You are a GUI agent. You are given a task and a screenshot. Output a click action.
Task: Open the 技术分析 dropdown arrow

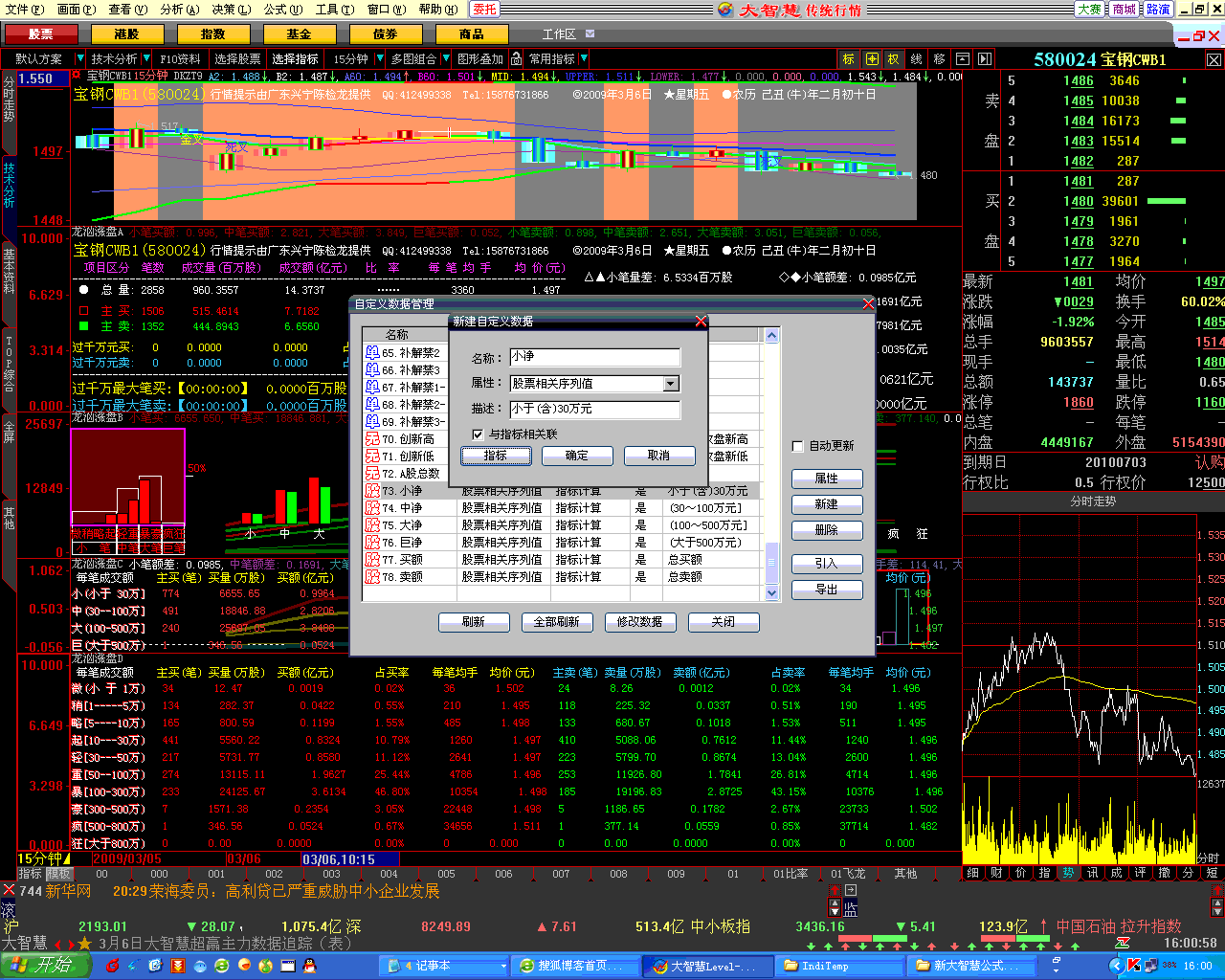[x=145, y=59]
